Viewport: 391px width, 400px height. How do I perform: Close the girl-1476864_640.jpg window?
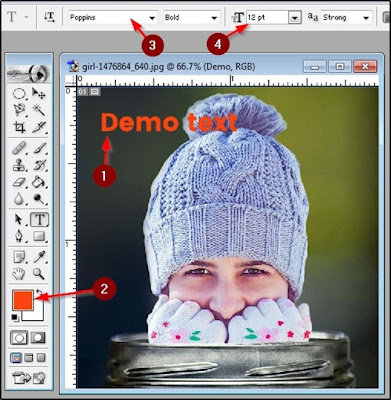tap(365, 66)
